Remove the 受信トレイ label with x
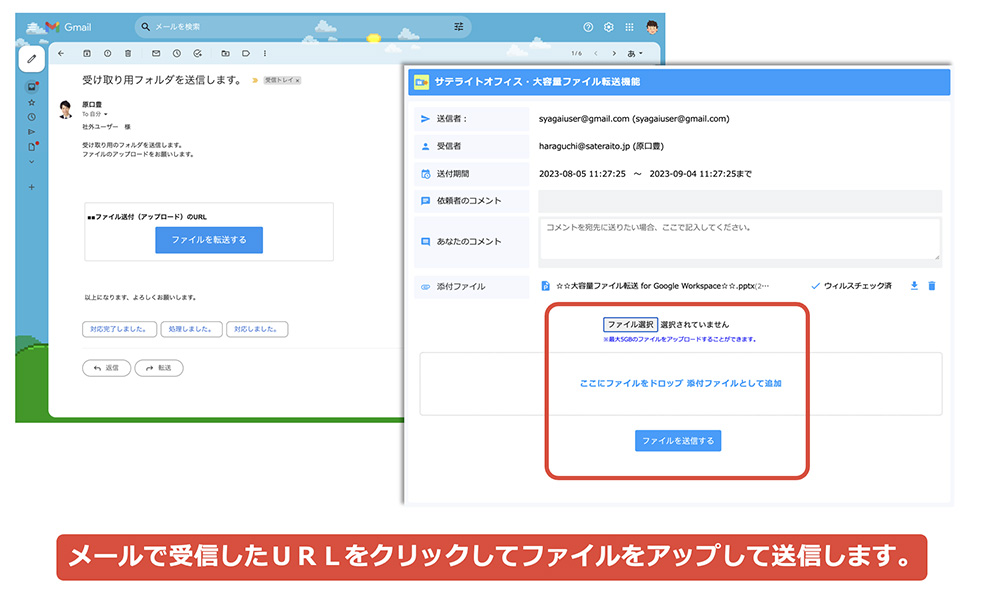 click(297, 80)
